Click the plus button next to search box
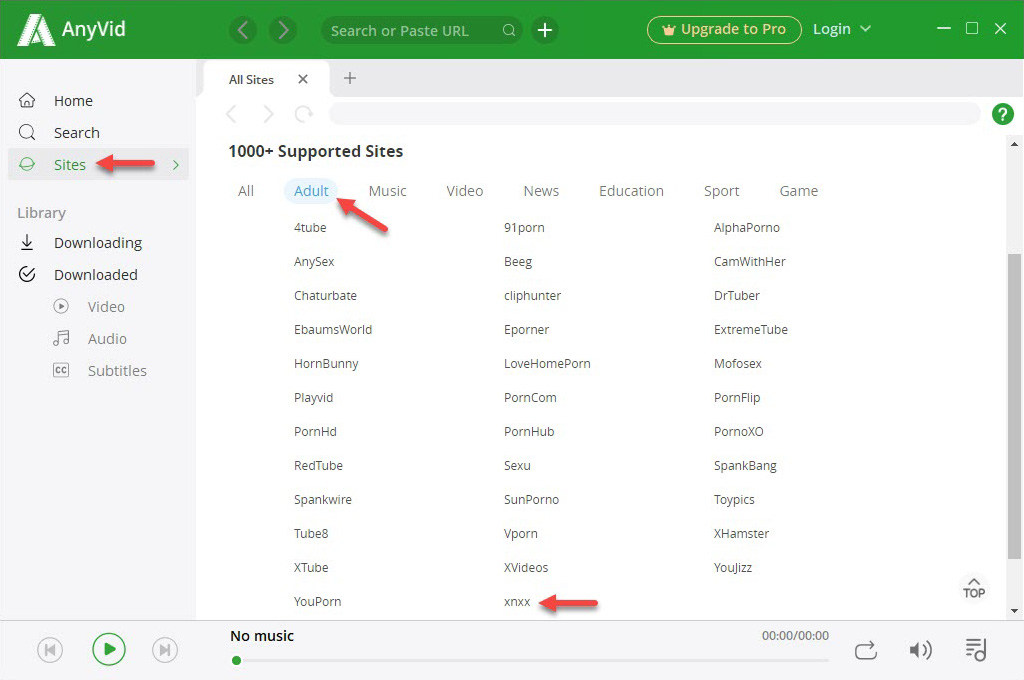This screenshot has height=680, width=1024. pos(545,30)
